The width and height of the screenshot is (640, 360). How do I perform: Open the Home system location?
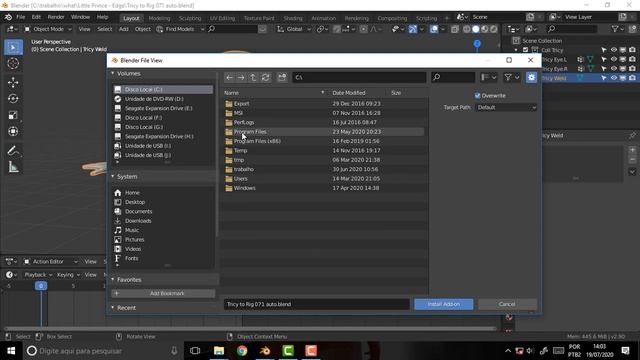point(132,193)
